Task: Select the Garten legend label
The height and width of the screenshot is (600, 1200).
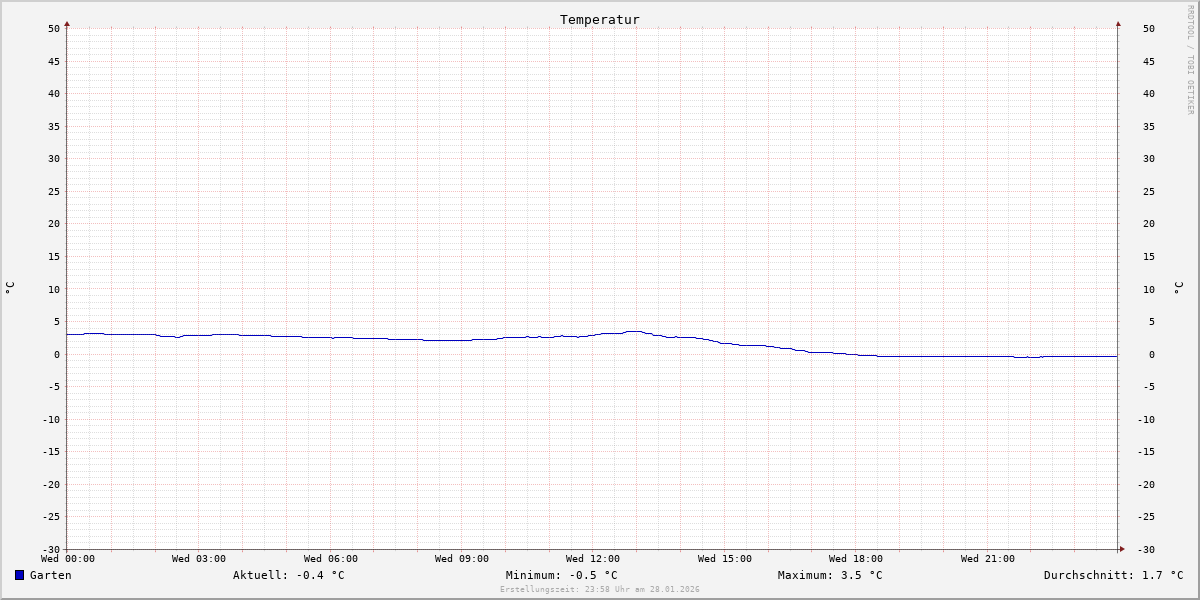Action: pos(51,575)
